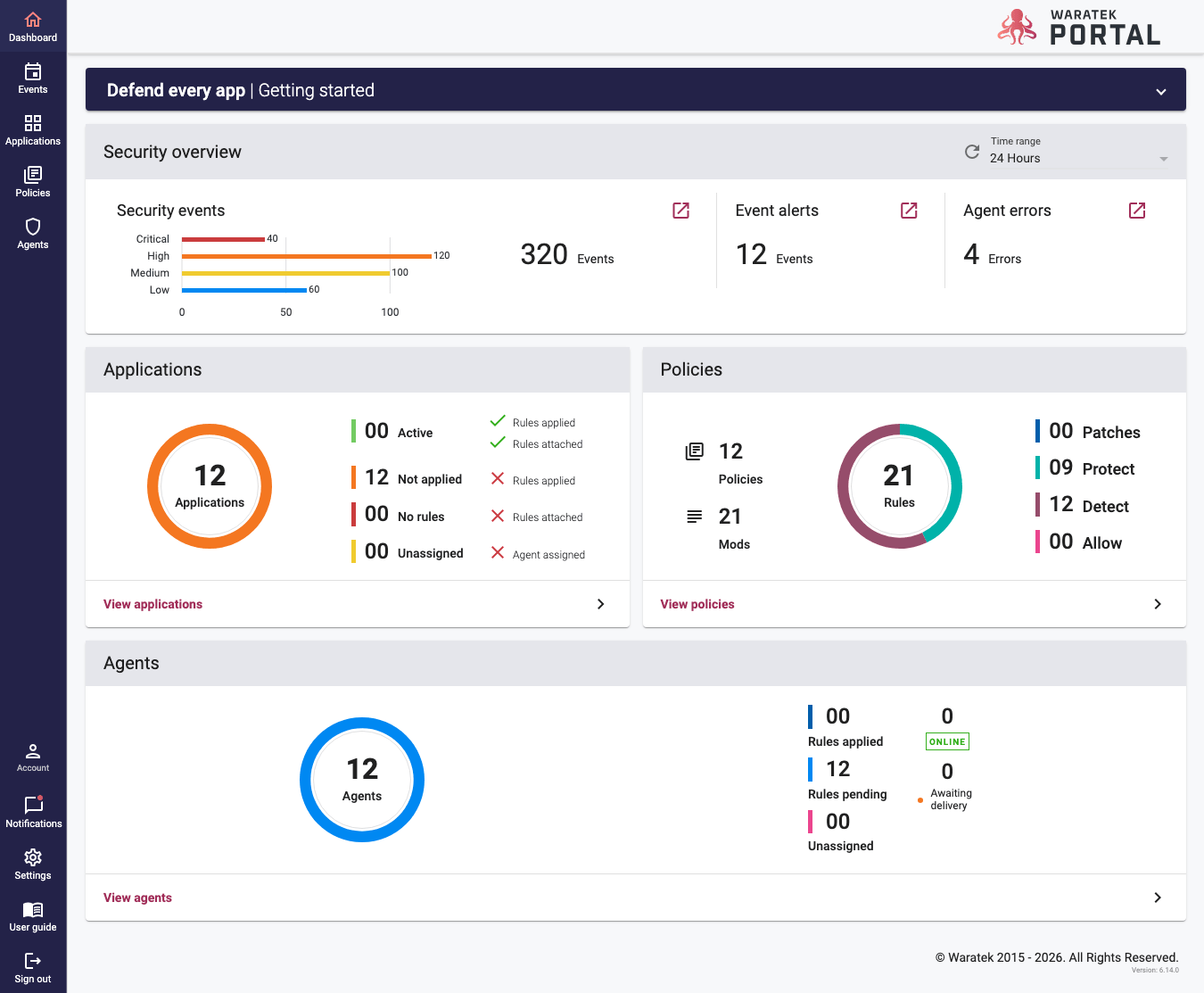Follow the View agents link

137,898
